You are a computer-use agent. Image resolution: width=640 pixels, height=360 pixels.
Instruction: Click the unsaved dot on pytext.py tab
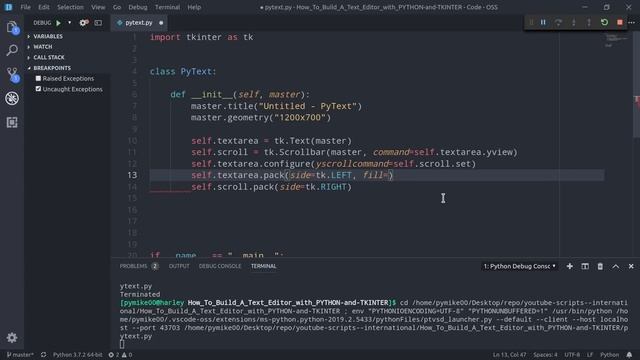click(x=161, y=23)
